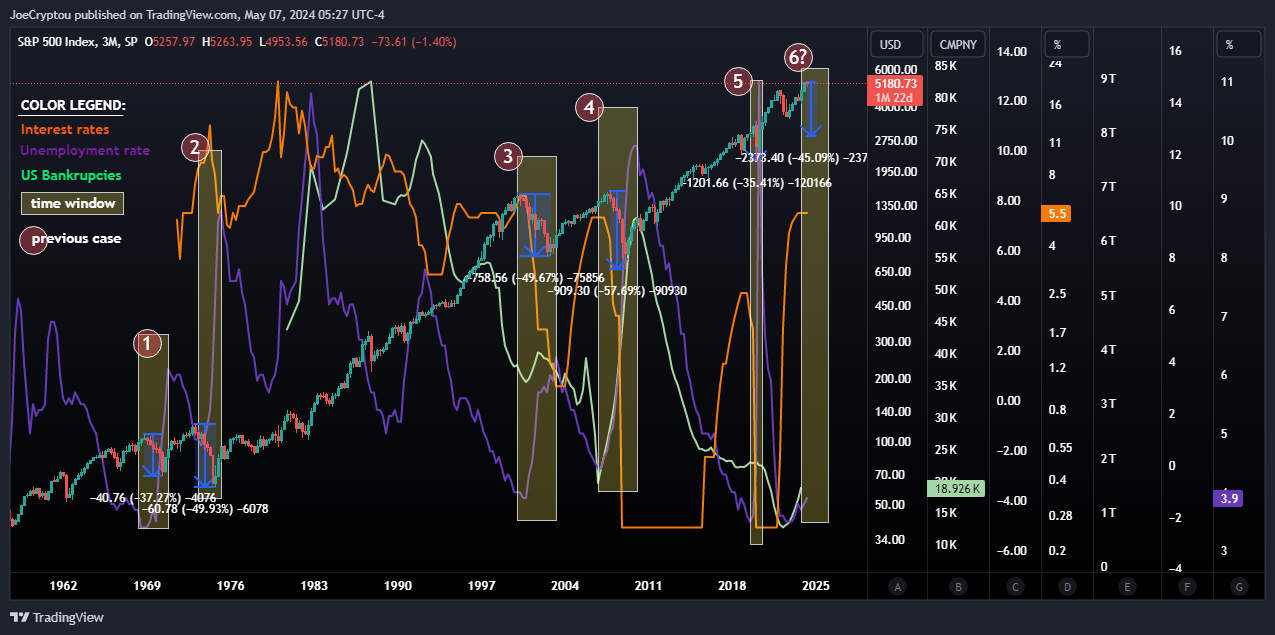Click the scale A letter icon
The width and height of the screenshot is (1275, 635).
coord(897,586)
